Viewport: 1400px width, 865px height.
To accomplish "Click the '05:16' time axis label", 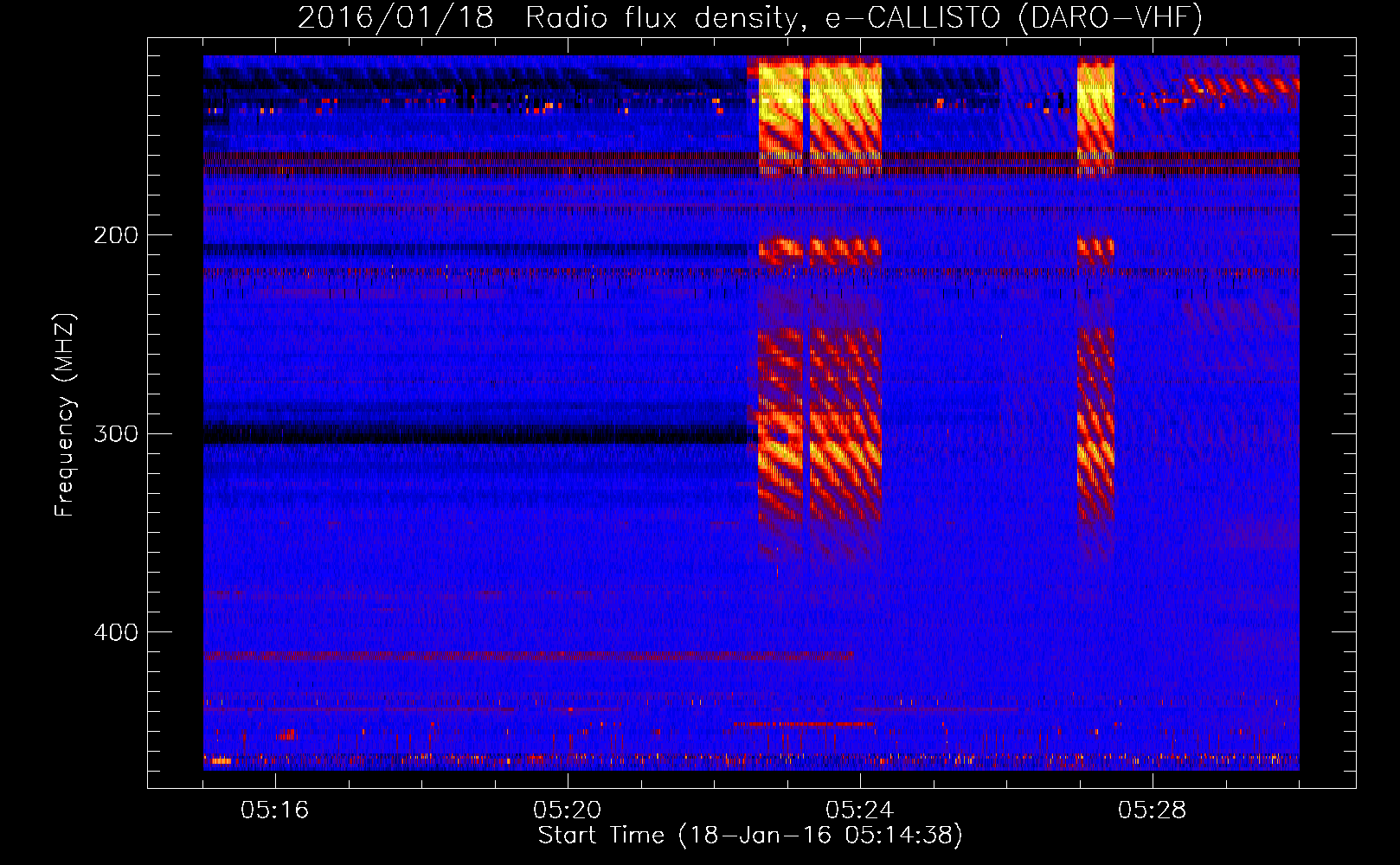I will pyautogui.click(x=275, y=811).
